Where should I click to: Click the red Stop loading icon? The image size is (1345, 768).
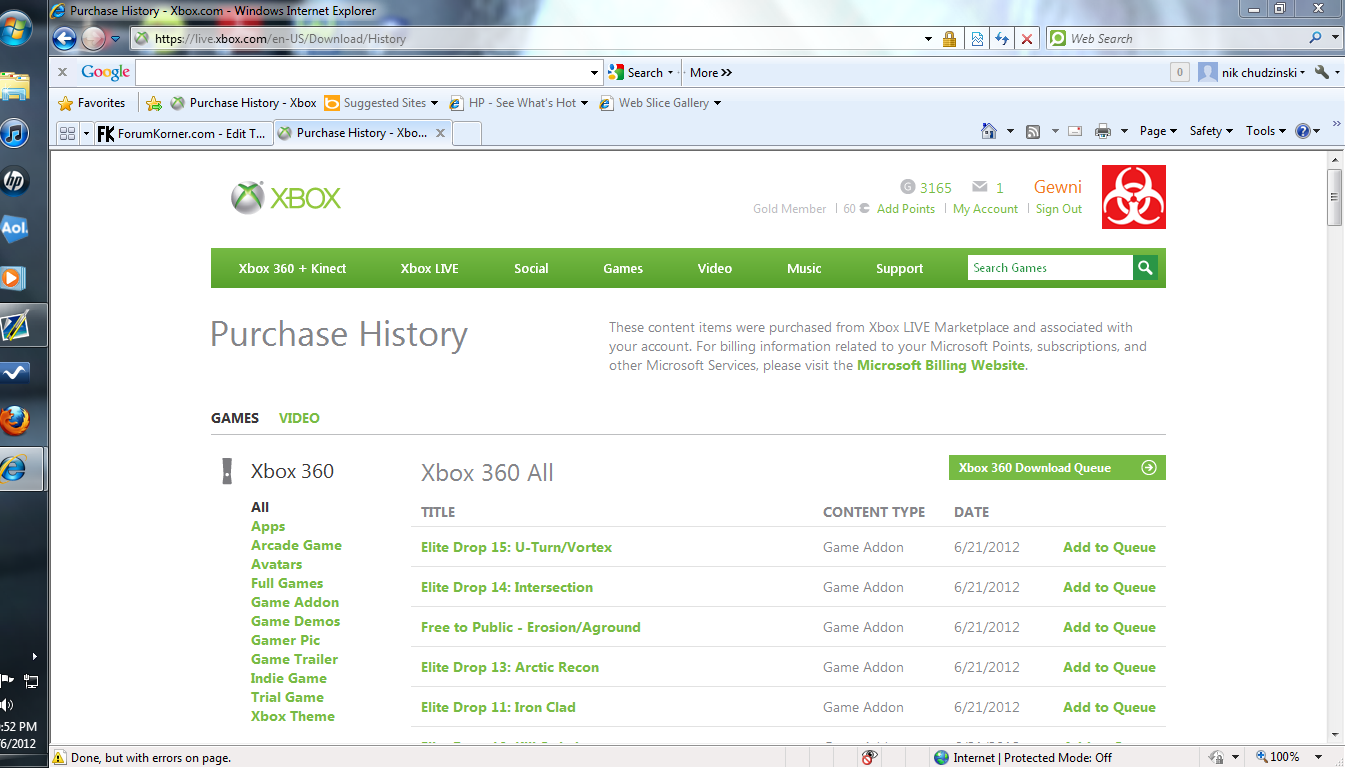pyautogui.click(x=1027, y=39)
